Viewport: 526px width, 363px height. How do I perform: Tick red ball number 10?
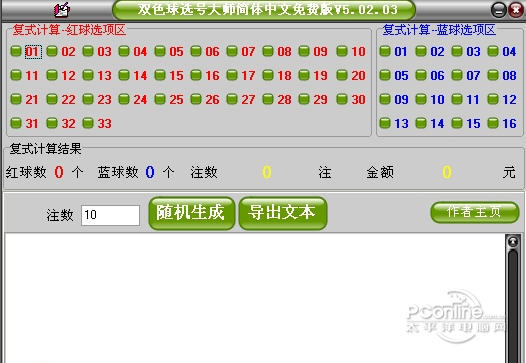[x=341, y=51]
